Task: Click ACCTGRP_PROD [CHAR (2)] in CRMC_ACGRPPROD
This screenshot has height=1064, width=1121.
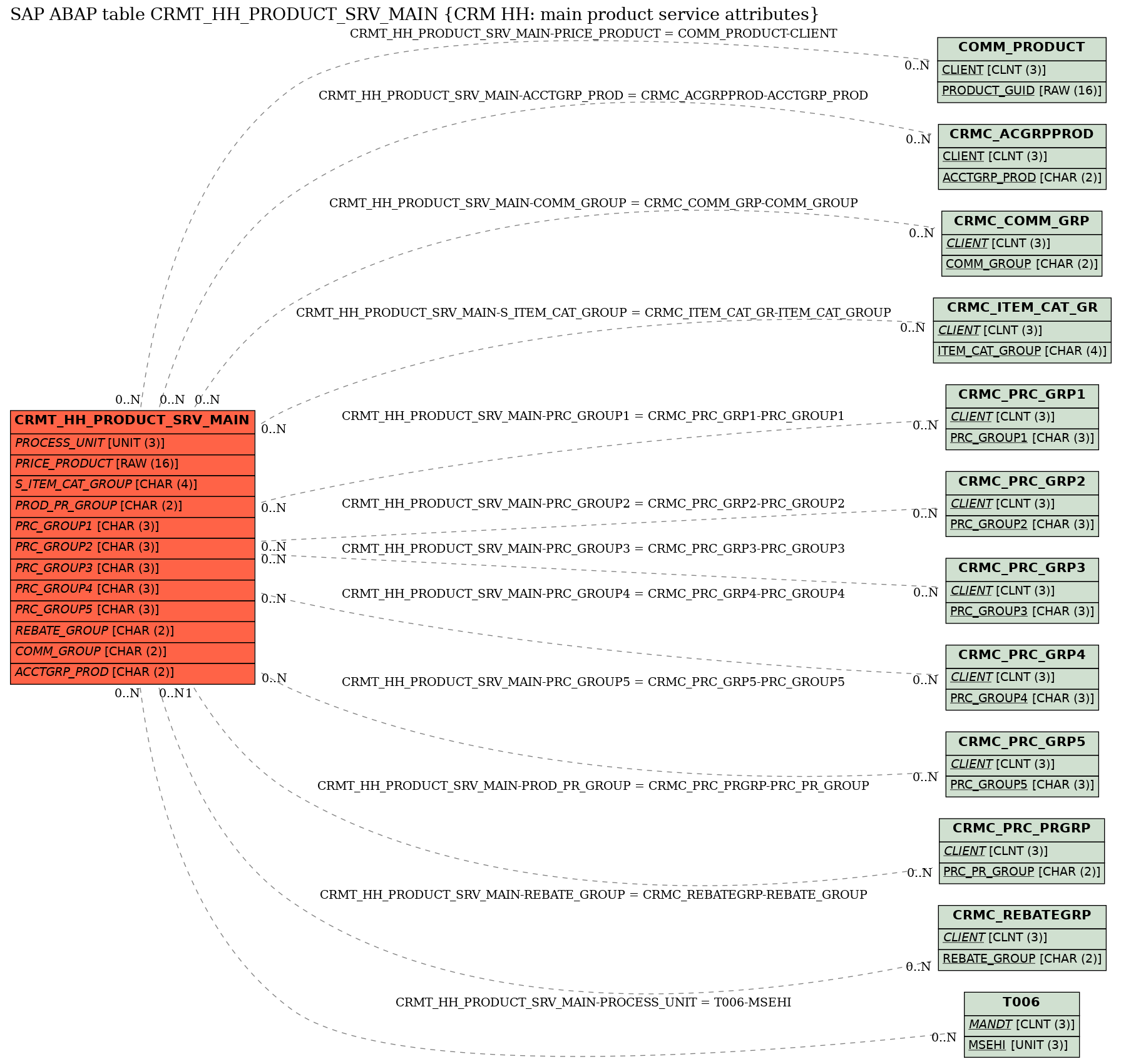Action: coord(1021,178)
